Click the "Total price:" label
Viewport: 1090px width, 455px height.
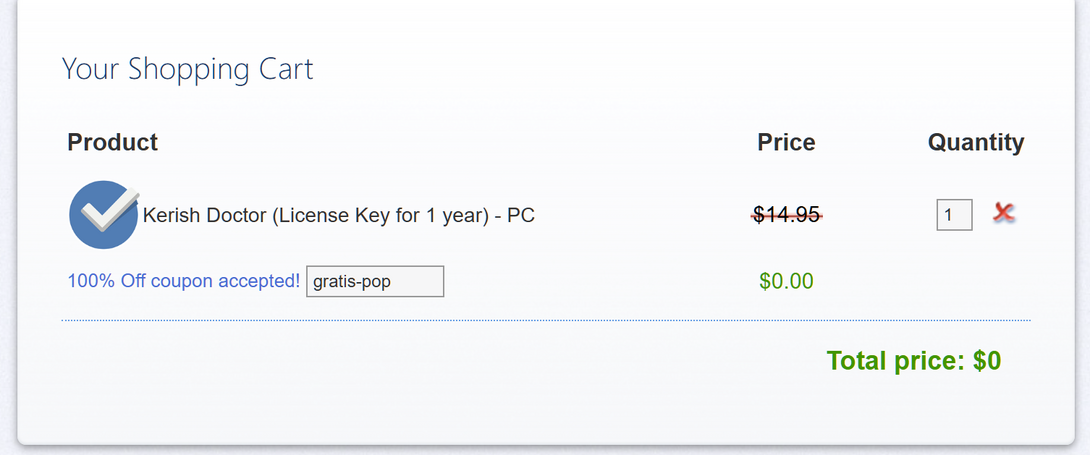pos(896,361)
